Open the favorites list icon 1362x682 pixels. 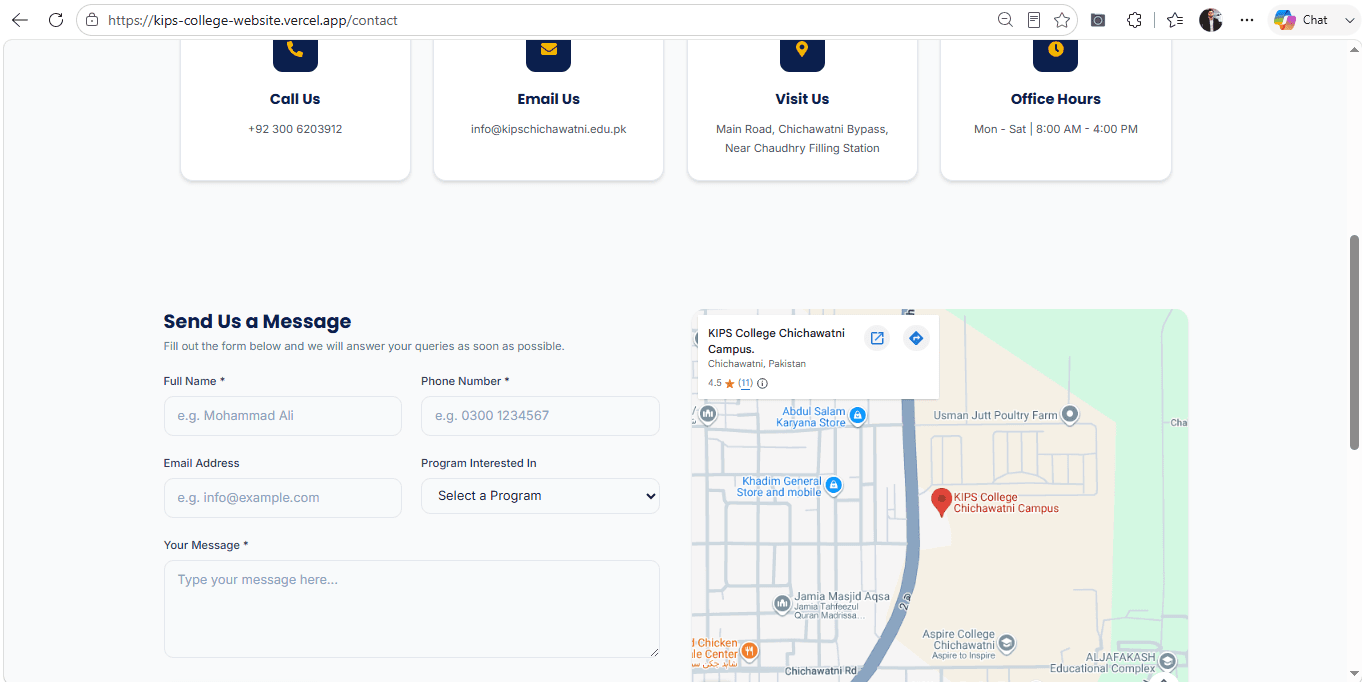tap(1175, 20)
